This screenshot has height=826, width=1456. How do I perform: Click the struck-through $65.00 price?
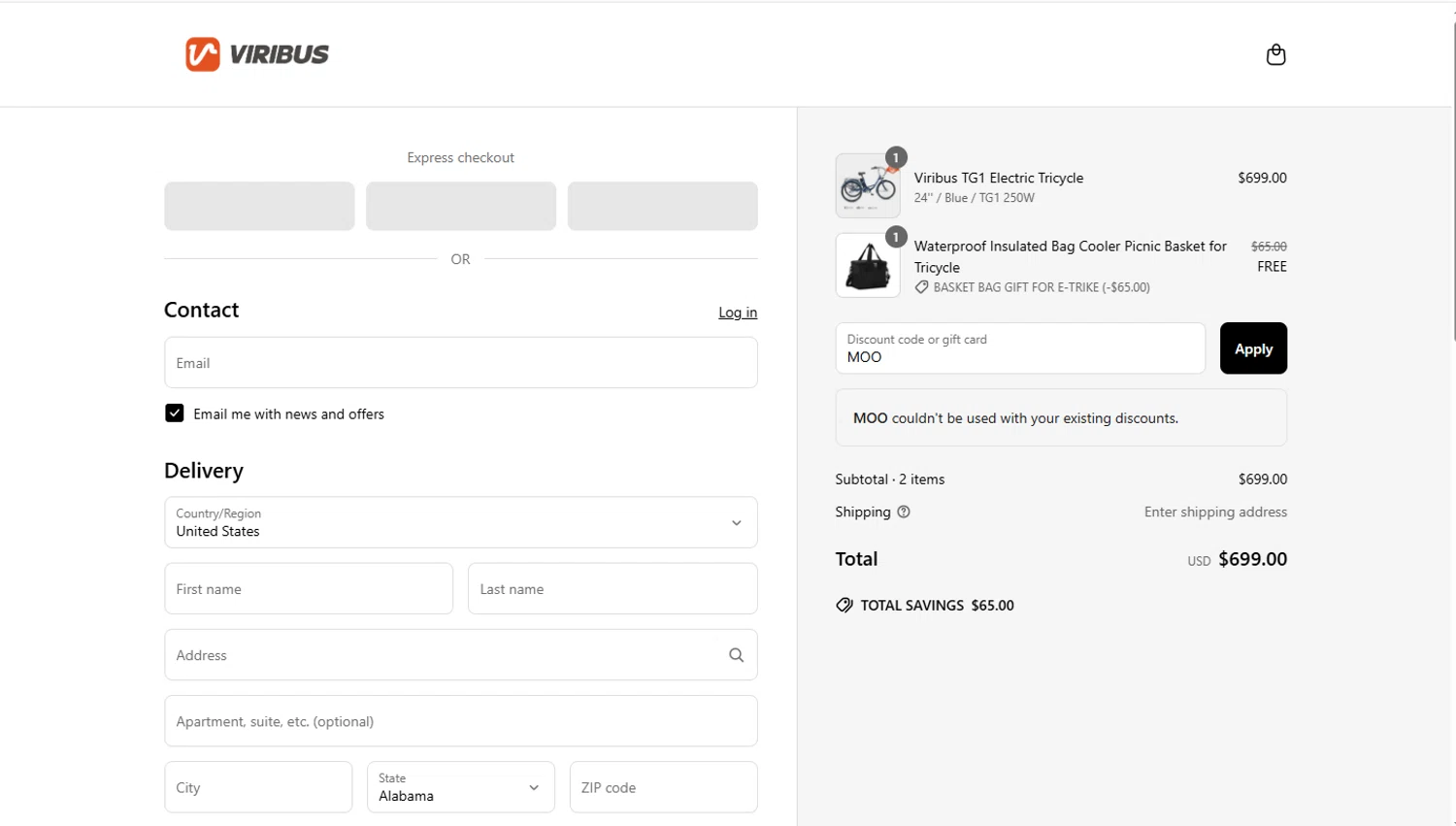pyautogui.click(x=1269, y=247)
